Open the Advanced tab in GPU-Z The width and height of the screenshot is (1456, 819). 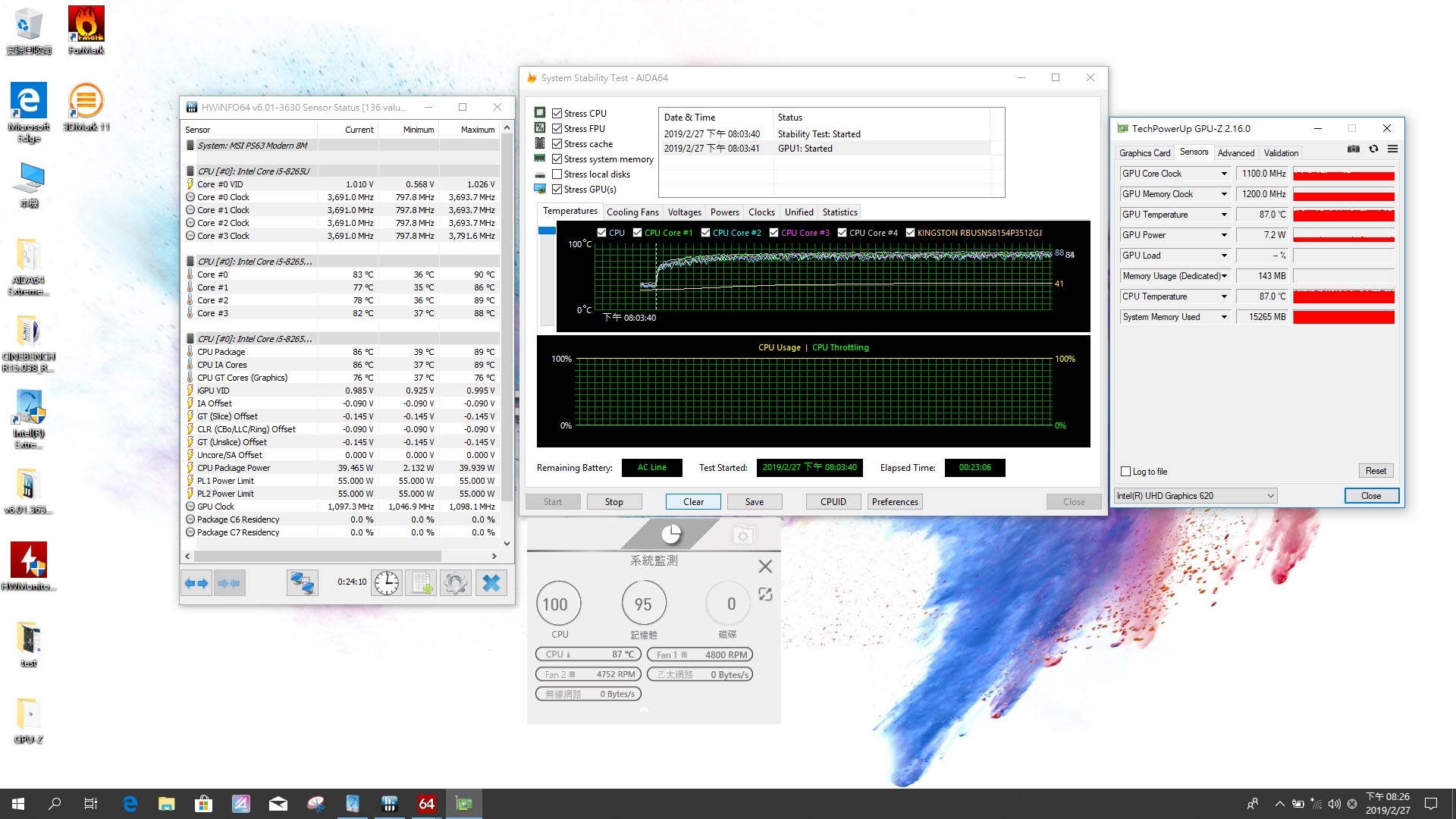point(1236,153)
